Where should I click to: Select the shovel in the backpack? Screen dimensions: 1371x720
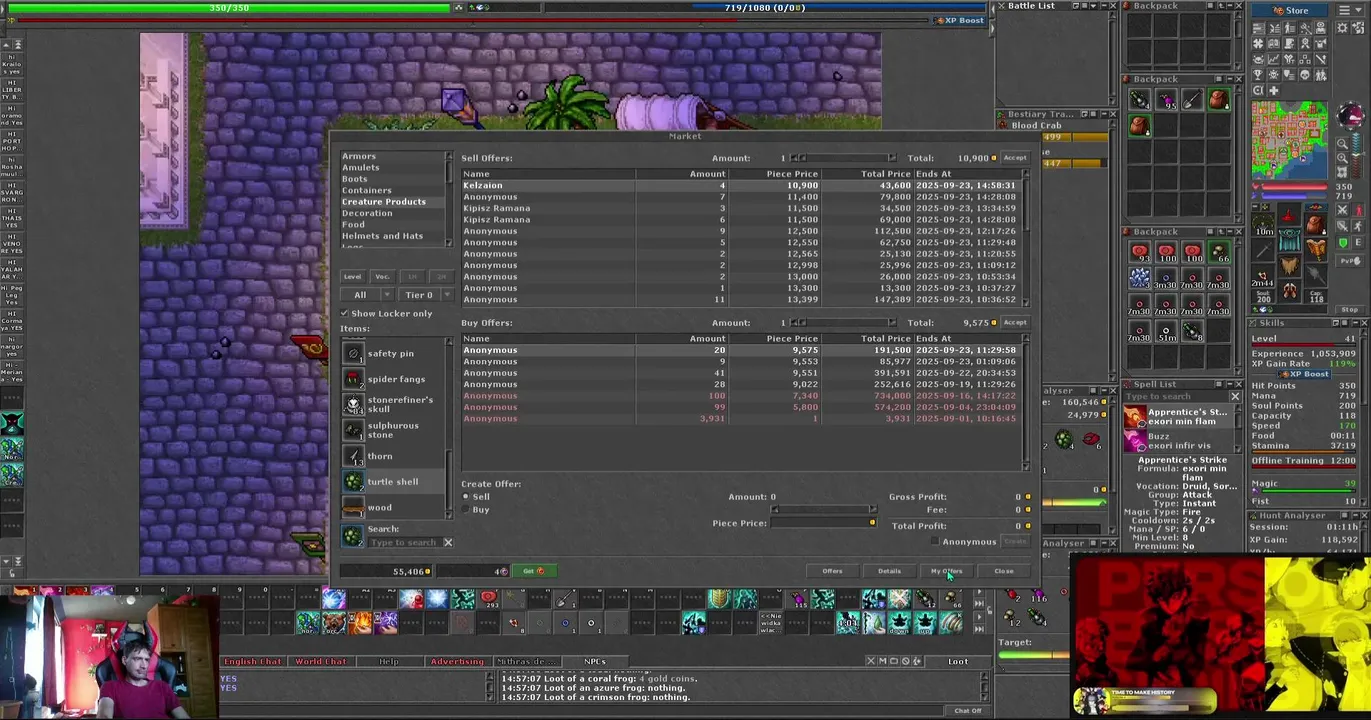pos(1192,99)
